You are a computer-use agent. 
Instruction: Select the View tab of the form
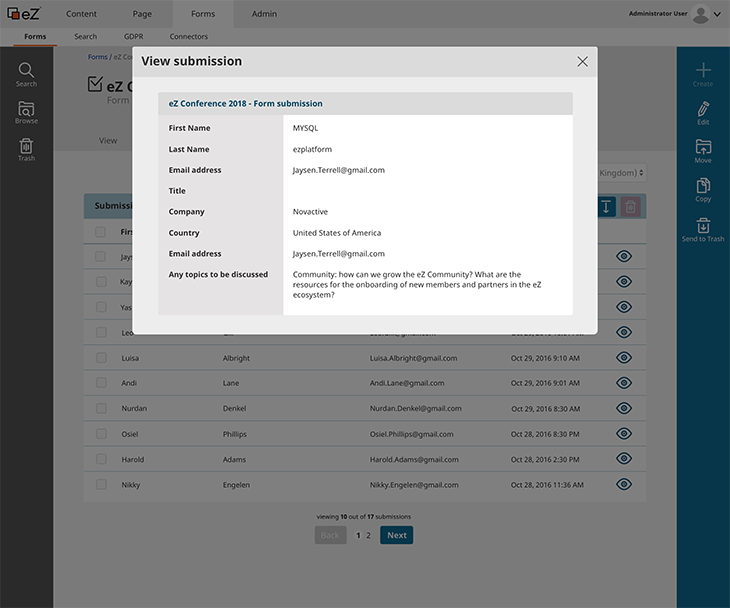tap(108, 140)
